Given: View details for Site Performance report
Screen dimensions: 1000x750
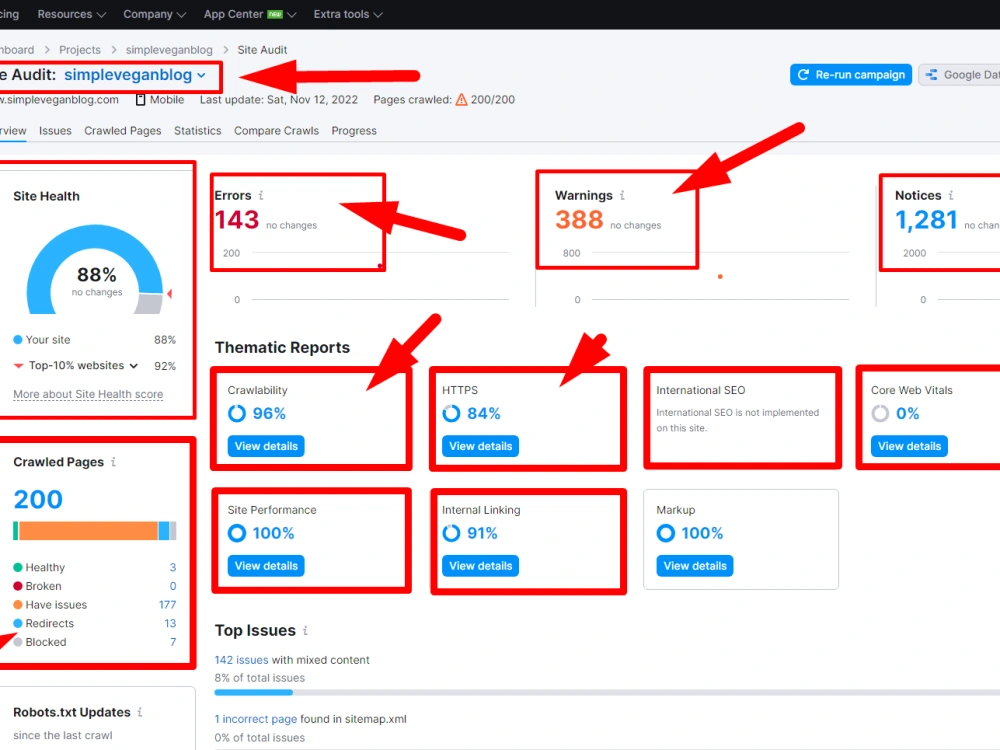Looking at the screenshot, I should pos(266,566).
